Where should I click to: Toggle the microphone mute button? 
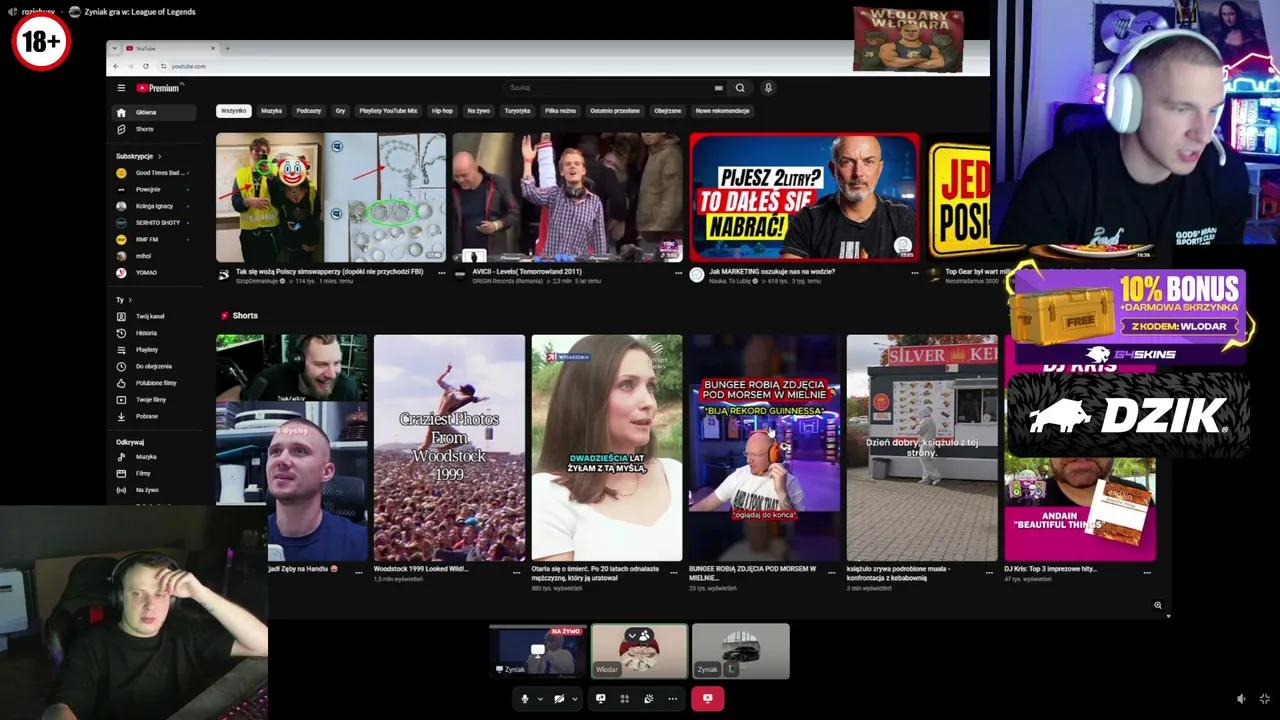pos(525,699)
